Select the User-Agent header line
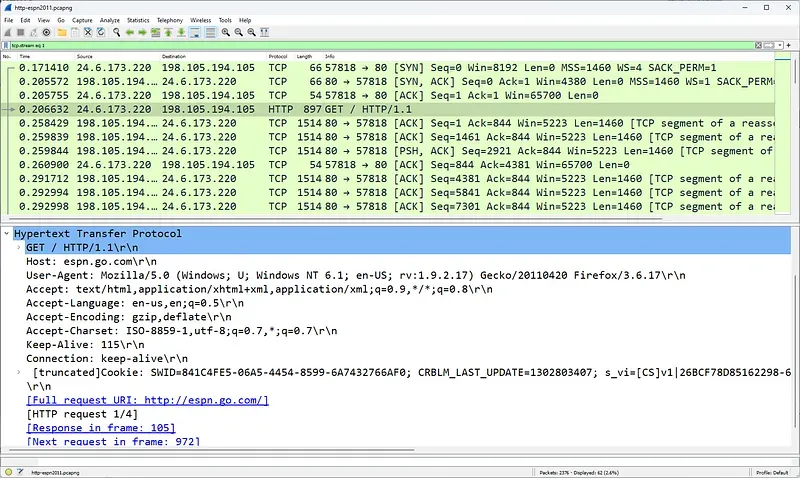The image size is (800, 478). coord(356,275)
